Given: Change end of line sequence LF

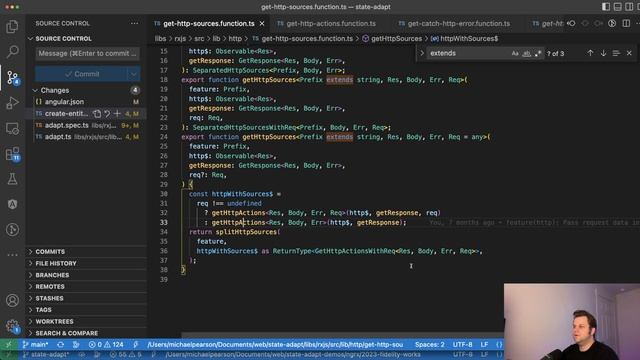Looking at the screenshot, I should click(484, 344).
